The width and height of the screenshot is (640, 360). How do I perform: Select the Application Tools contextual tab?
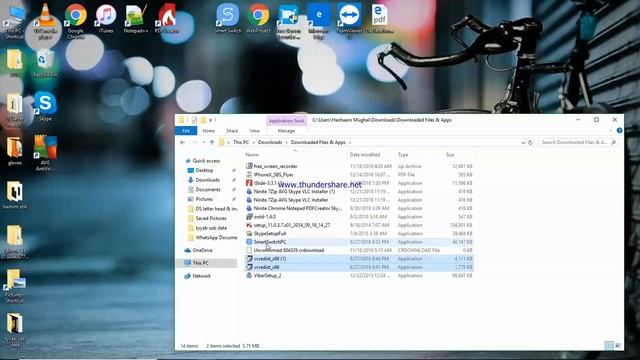coord(287,121)
